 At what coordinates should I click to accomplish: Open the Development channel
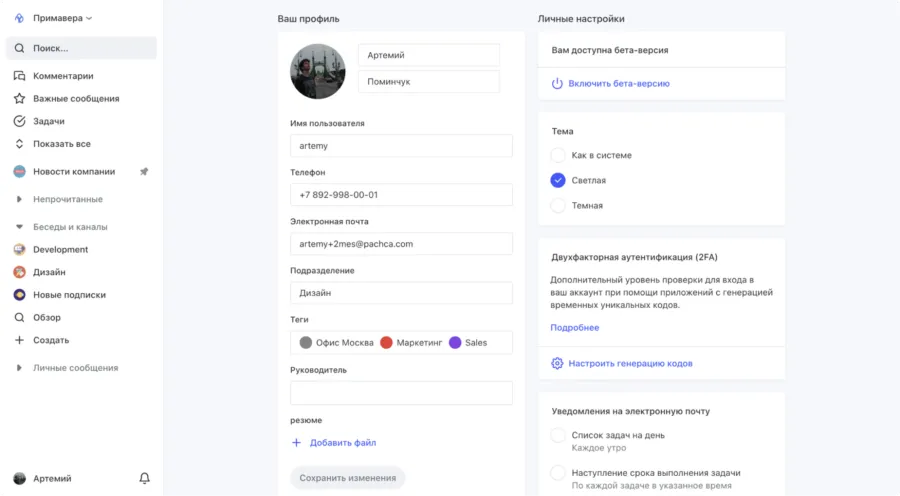tap(60, 249)
